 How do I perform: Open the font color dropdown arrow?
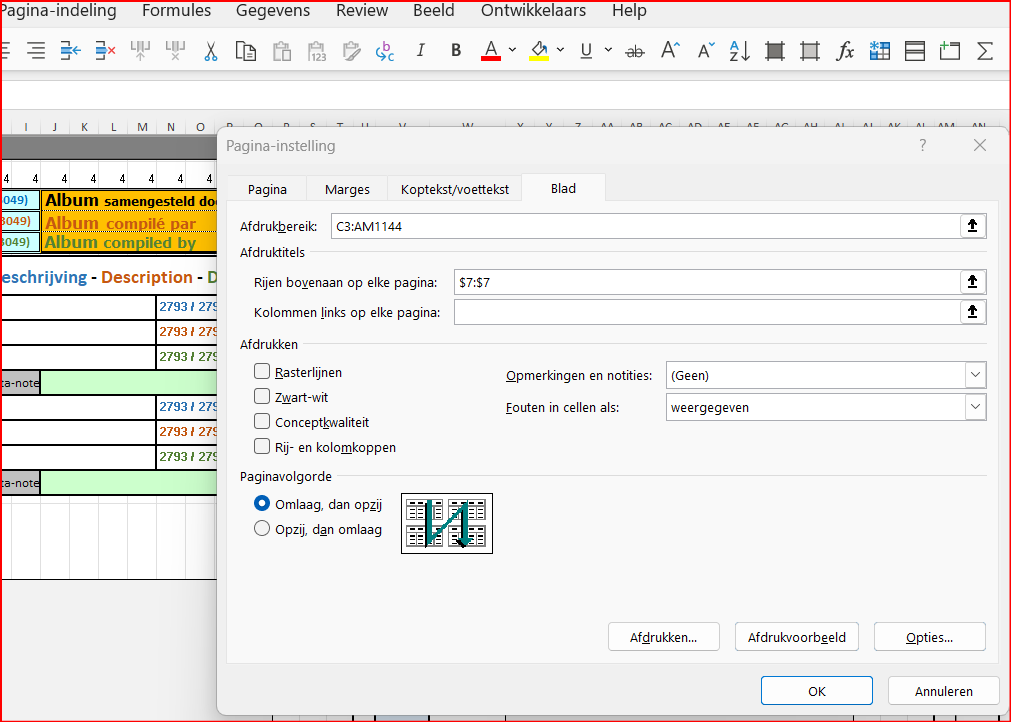tap(512, 50)
